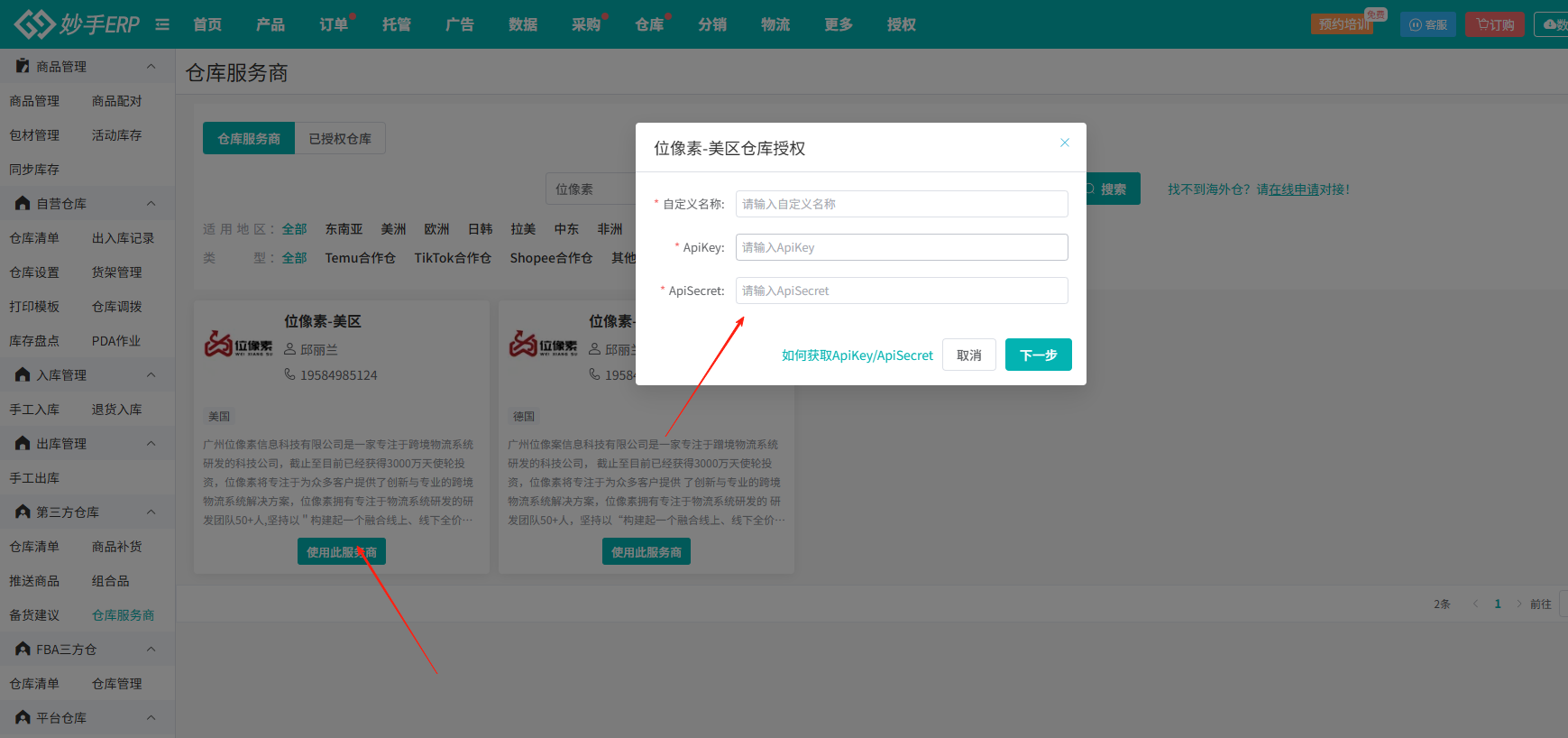The width and height of the screenshot is (1568, 738).
Task: Open 客服 customer service button
Action: [x=1428, y=24]
